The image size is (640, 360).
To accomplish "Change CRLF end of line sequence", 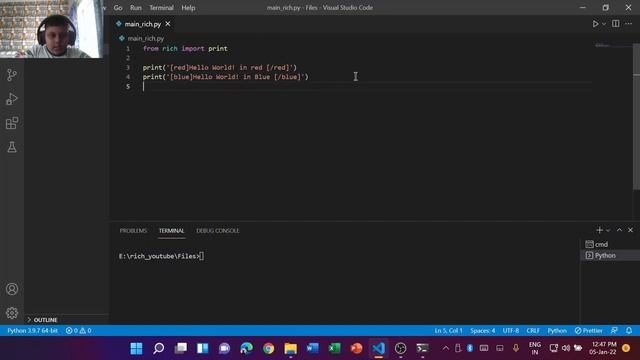I will [533, 331].
